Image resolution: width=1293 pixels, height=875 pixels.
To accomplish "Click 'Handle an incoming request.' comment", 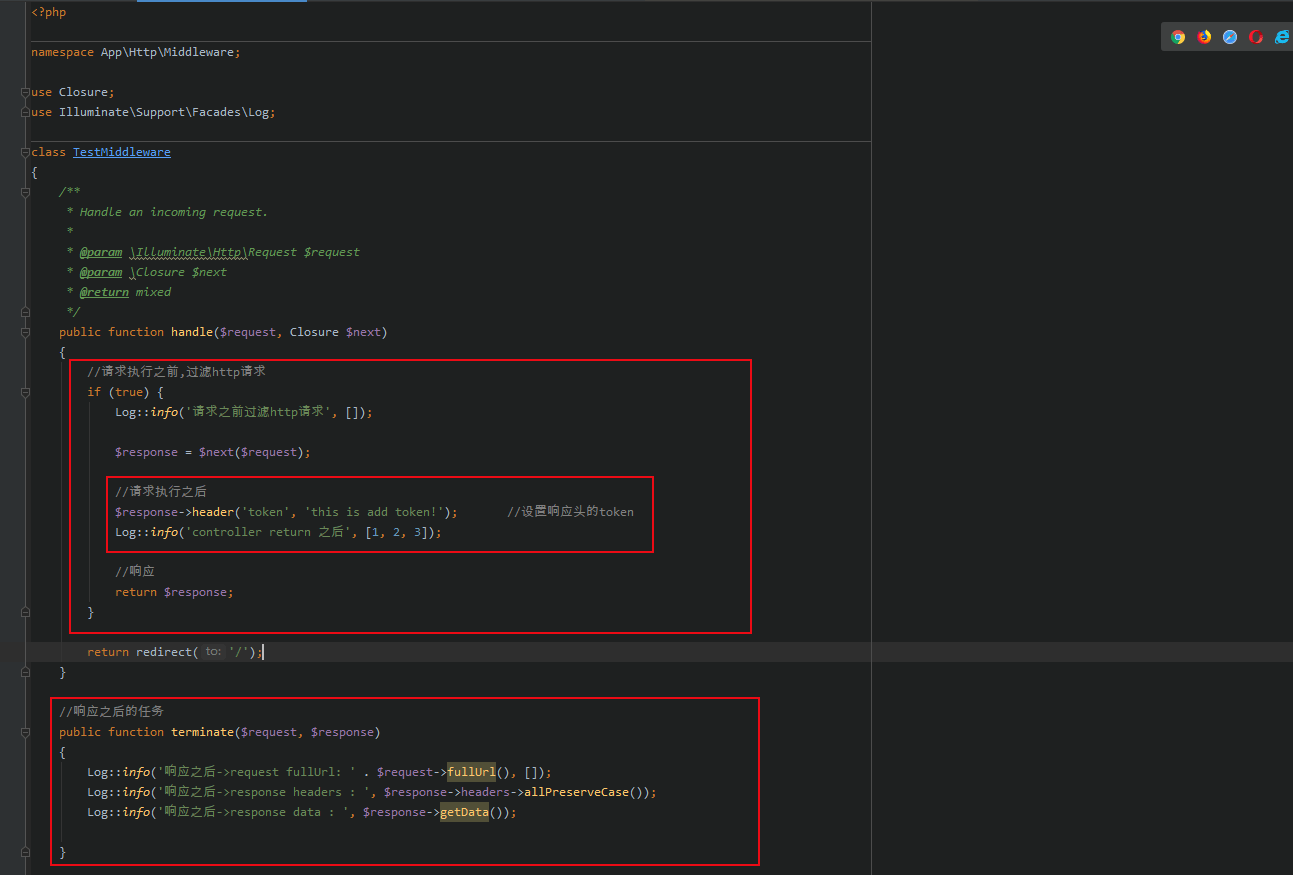I will coord(174,212).
